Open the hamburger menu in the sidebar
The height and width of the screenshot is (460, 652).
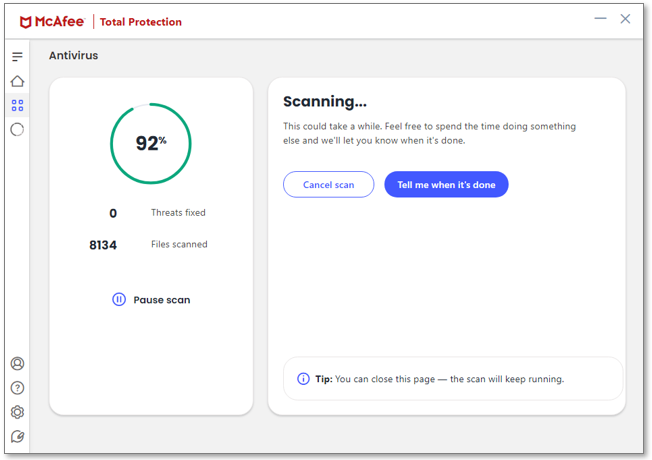17,57
